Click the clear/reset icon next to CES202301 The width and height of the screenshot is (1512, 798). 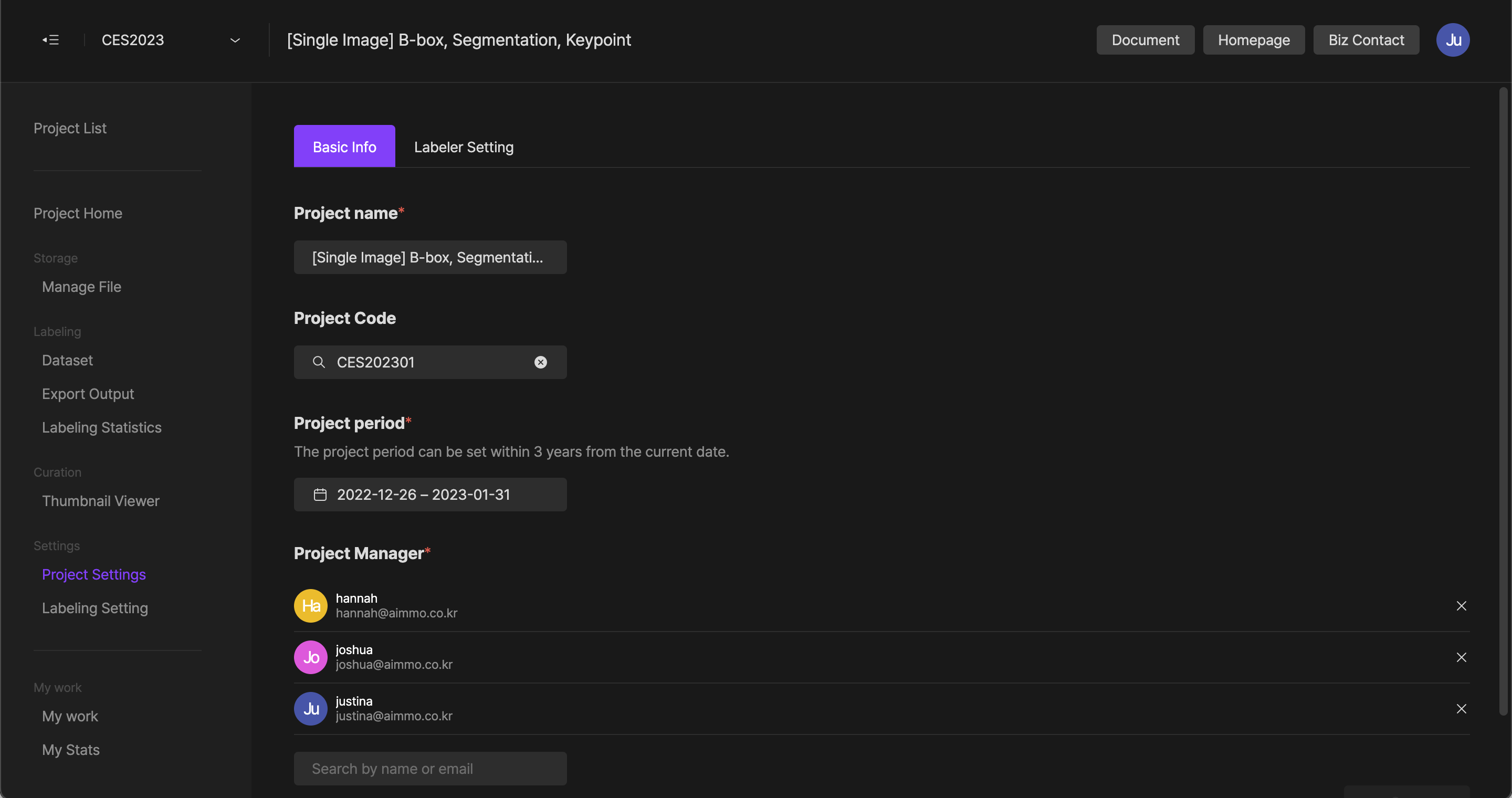click(540, 362)
